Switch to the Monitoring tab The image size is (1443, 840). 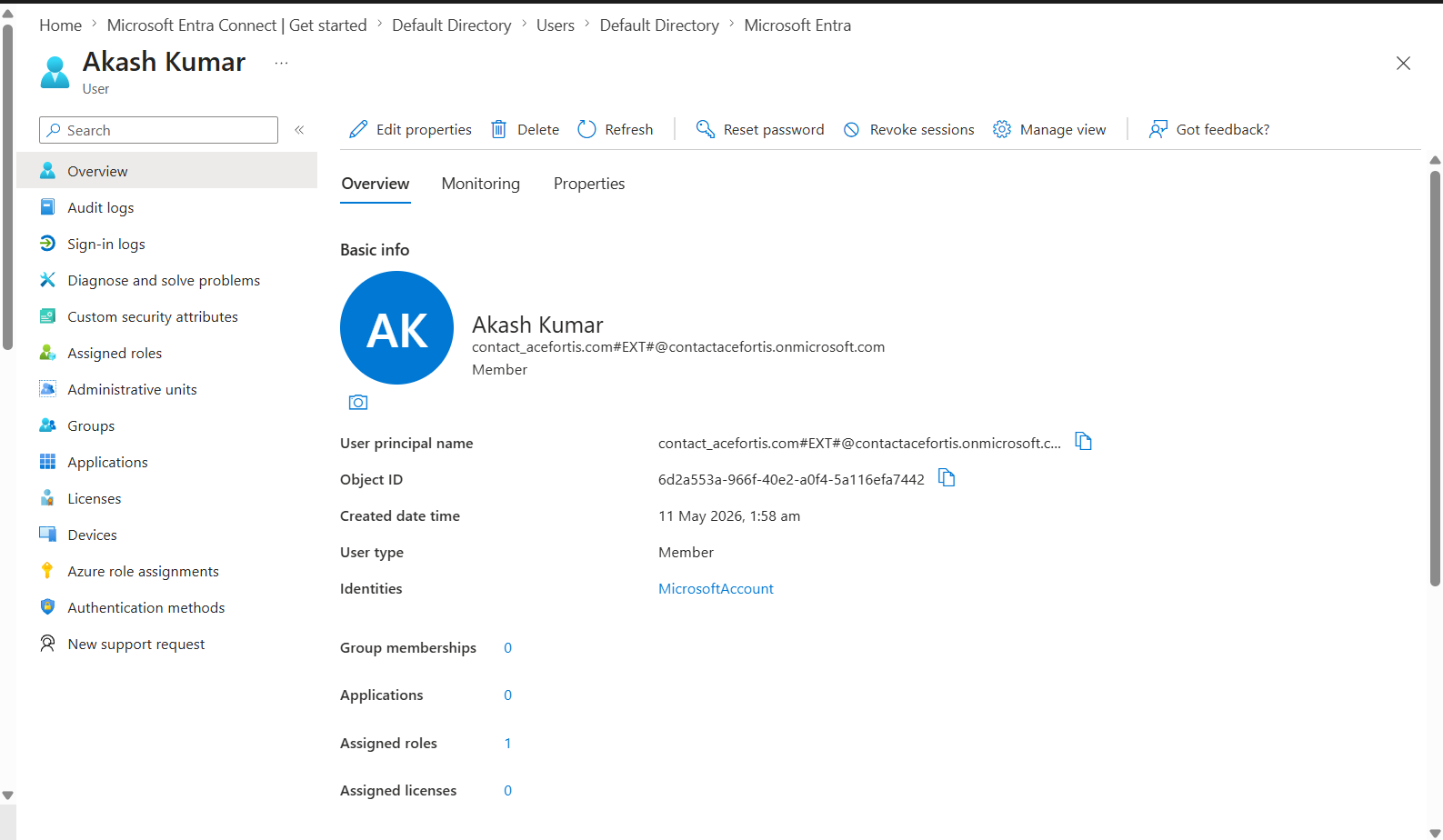coord(481,184)
